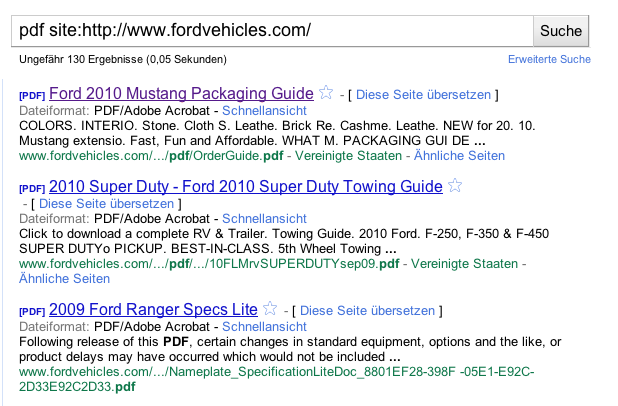This screenshot has height=406, width=618.
Task: Click the OrderGuide.pdf green URL text
Action: 151,156
